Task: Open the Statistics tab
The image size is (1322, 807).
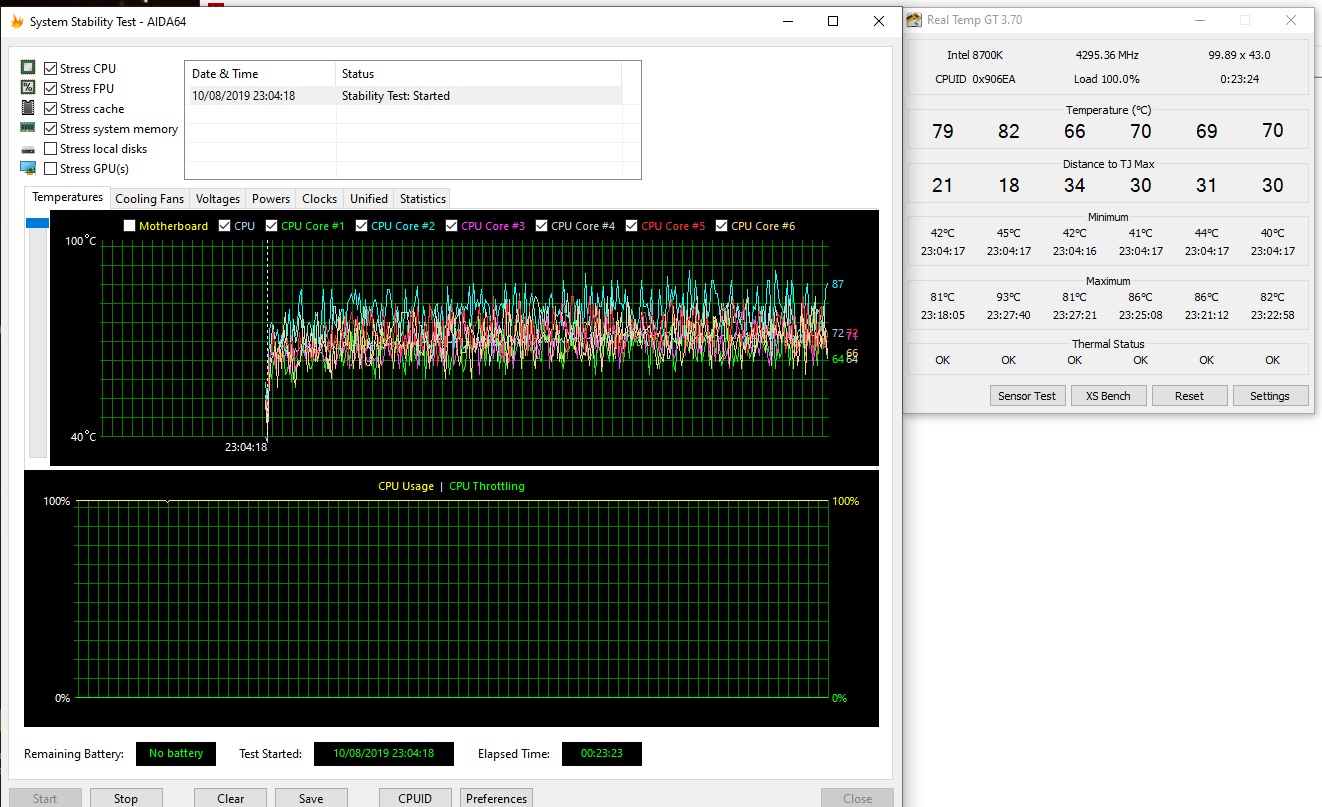Action: pos(423,199)
